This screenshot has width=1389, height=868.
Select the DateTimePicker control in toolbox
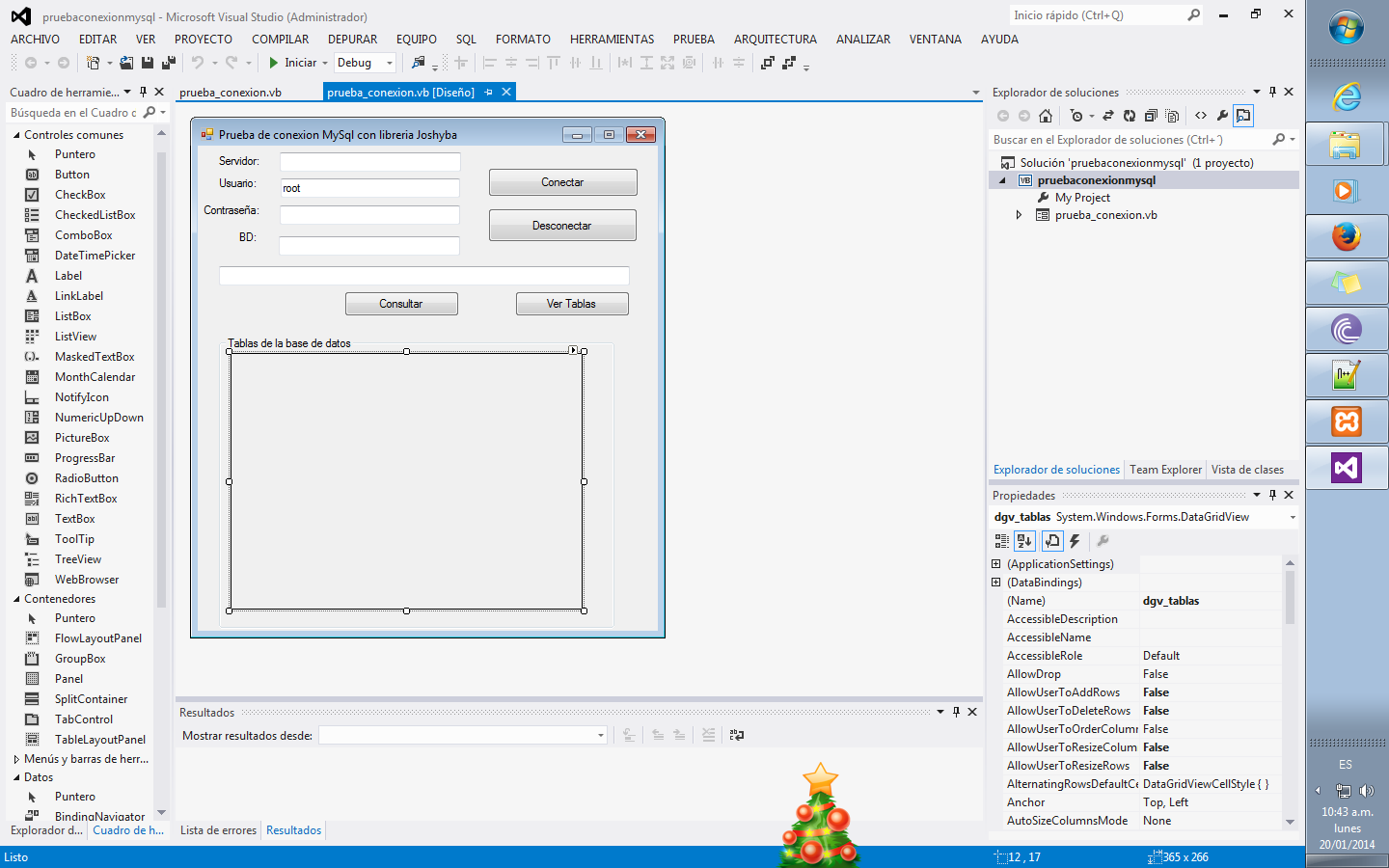click(x=95, y=256)
